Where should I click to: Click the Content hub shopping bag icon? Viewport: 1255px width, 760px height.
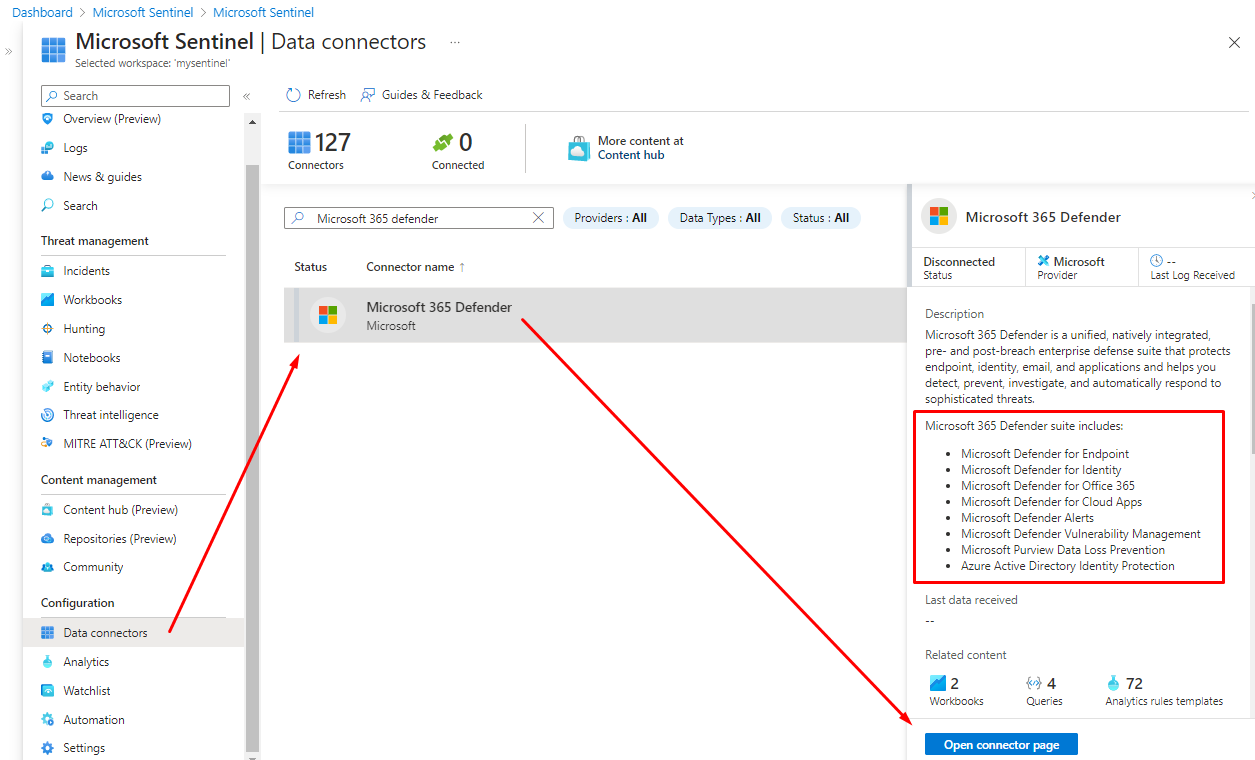[x=579, y=149]
